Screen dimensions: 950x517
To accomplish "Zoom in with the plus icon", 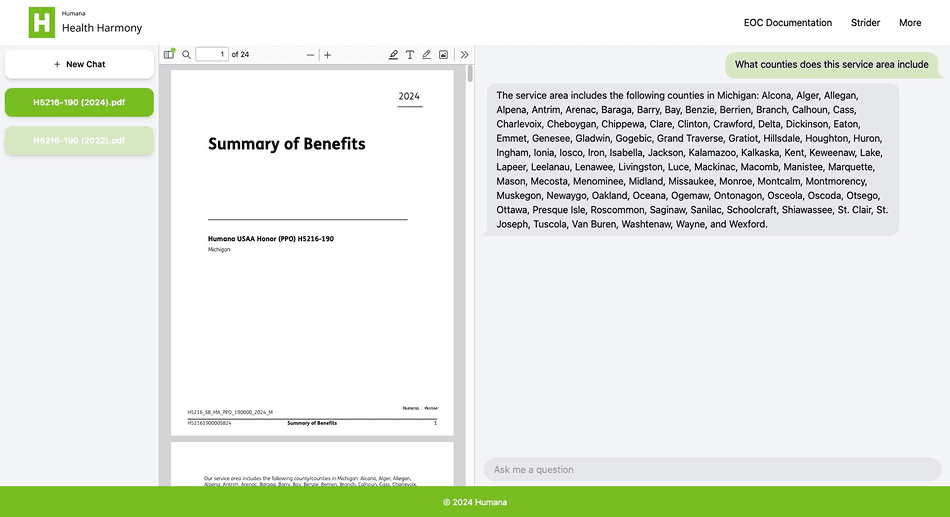I will pos(328,55).
